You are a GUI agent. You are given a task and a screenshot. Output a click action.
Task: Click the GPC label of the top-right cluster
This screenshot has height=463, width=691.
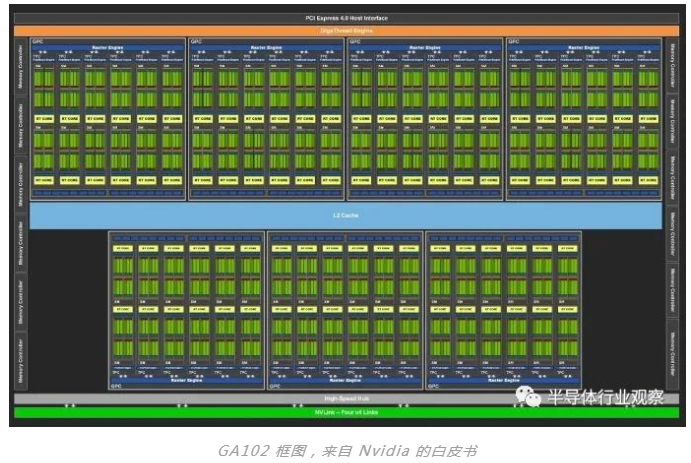coord(513,42)
